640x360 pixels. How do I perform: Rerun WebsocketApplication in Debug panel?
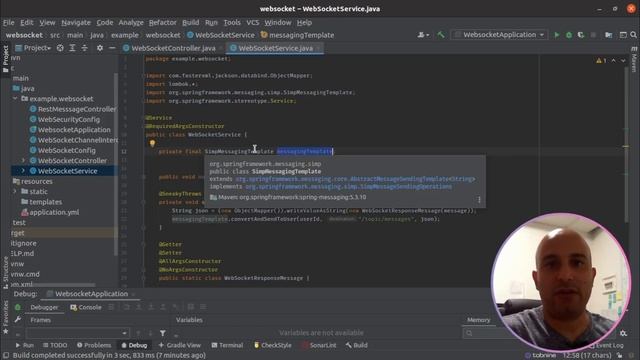point(18,307)
